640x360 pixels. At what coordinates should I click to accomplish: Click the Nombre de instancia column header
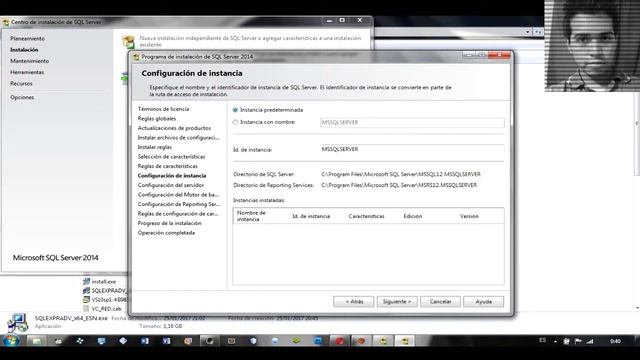point(251,216)
